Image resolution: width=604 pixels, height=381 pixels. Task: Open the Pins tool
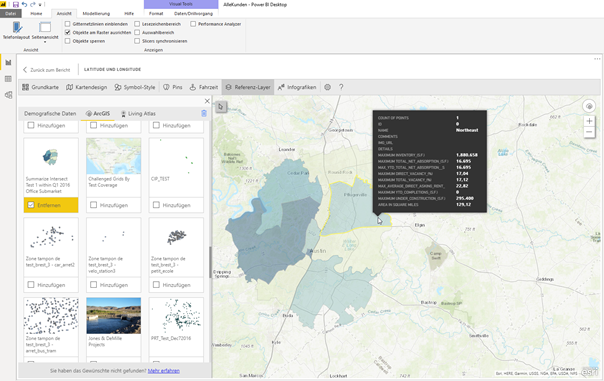173,87
